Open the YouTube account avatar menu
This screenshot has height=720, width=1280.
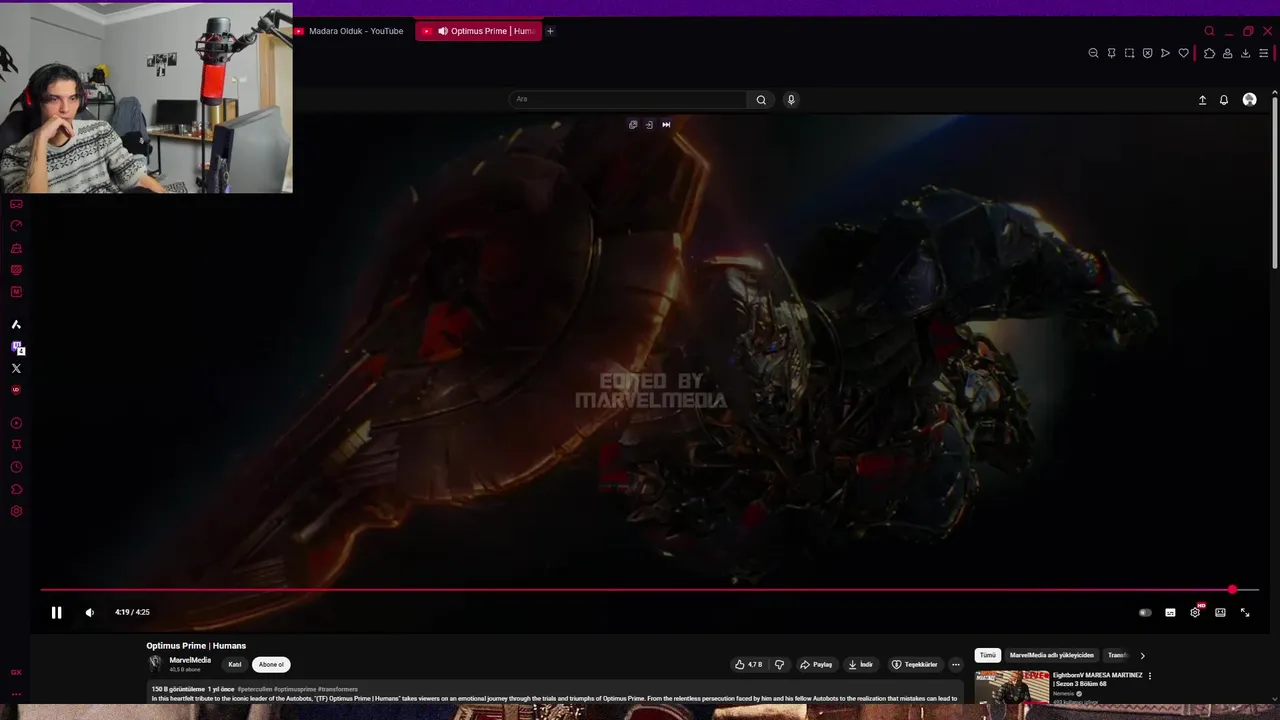pos(1249,99)
